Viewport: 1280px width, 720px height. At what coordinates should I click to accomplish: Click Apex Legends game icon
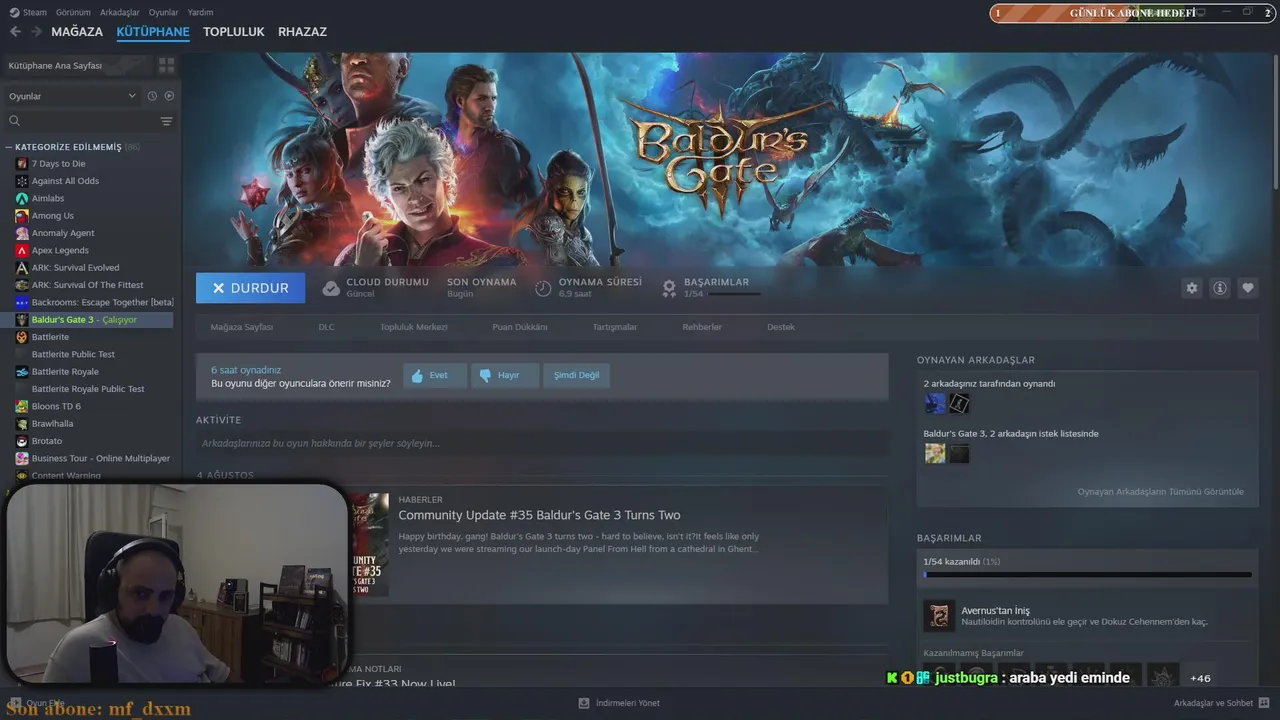pyautogui.click(x=22, y=250)
